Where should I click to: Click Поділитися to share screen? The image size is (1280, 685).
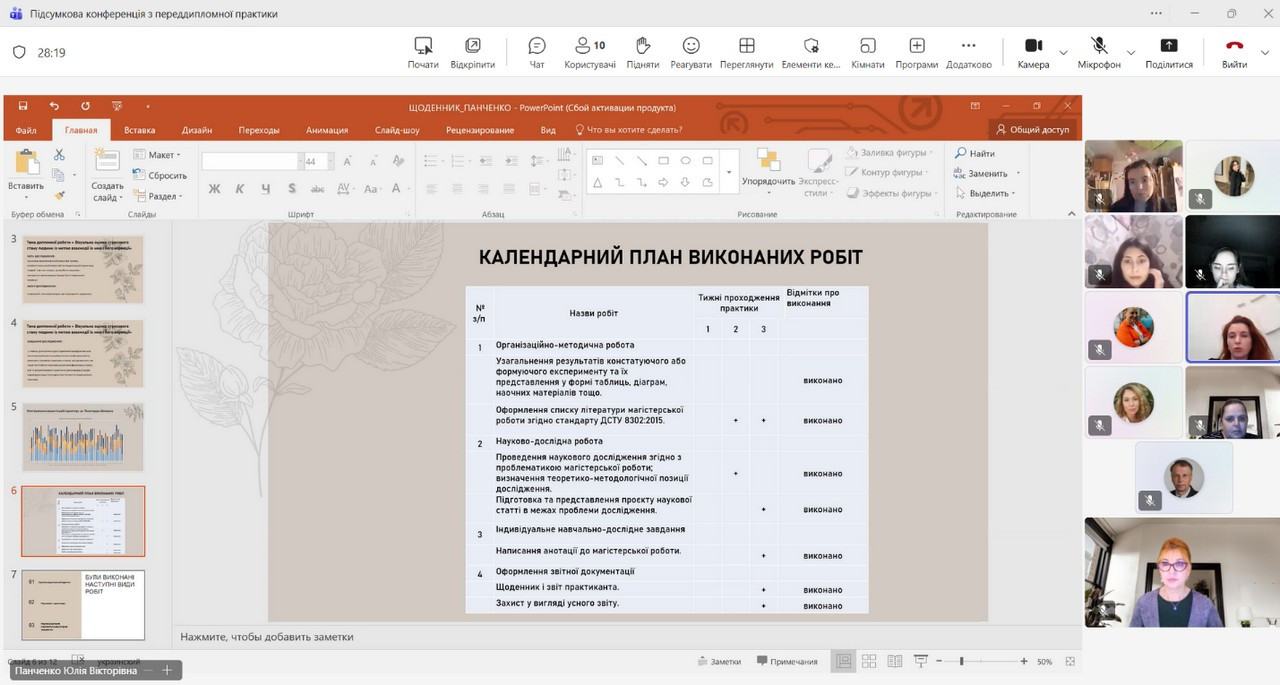pos(1168,52)
